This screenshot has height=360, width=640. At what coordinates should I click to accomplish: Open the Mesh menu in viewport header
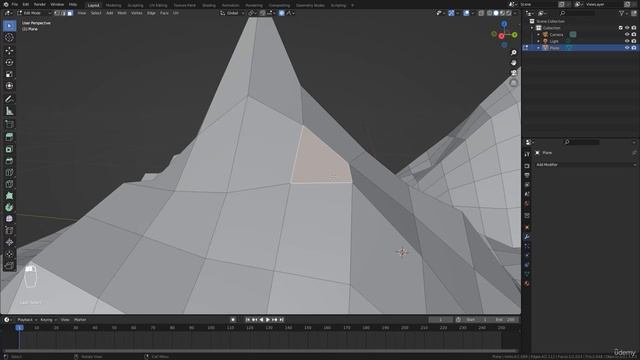(x=122, y=13)
